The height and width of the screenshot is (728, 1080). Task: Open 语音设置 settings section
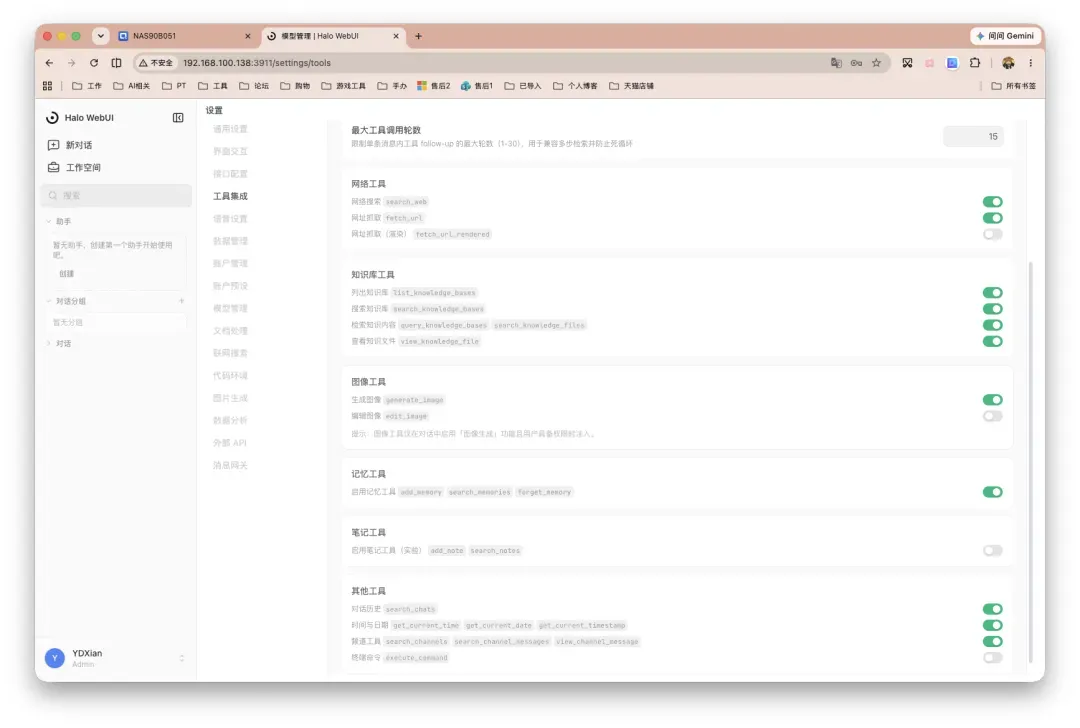point(230,219)
